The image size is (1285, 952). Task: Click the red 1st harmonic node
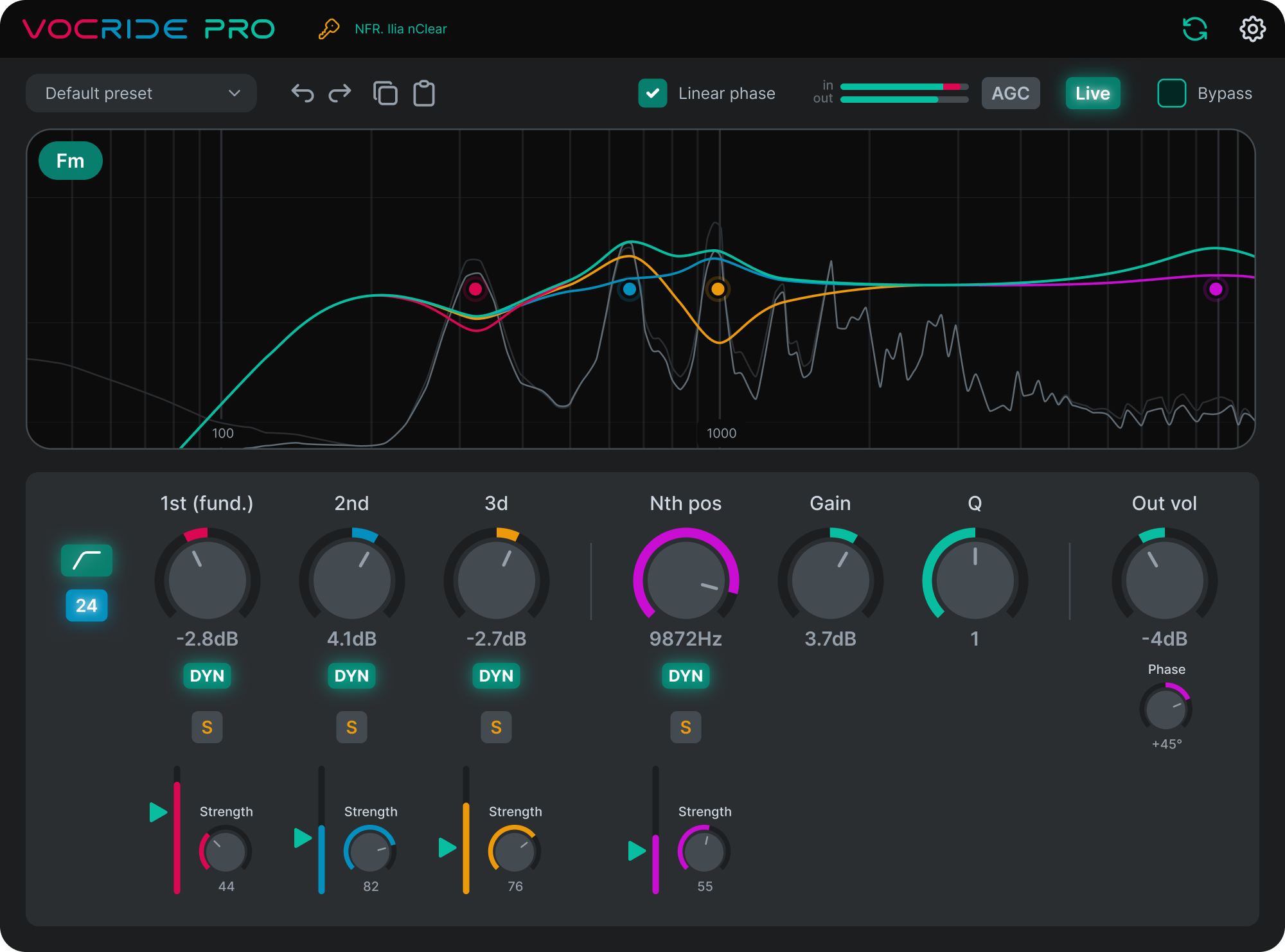coord(475,289)
